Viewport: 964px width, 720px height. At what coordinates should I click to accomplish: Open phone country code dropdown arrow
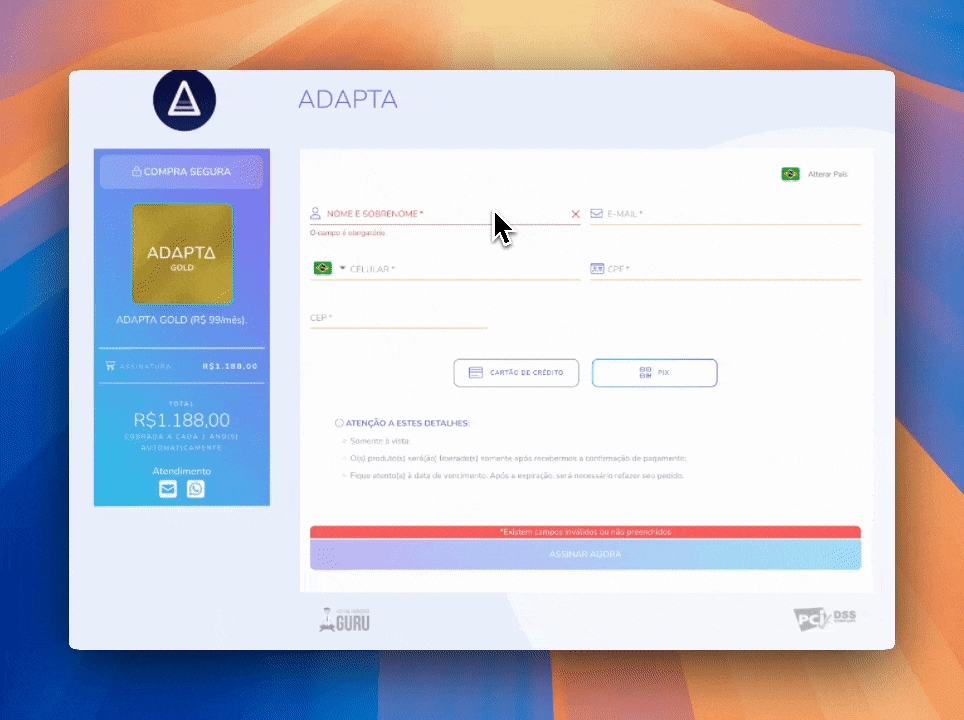(x=342, y=268)
